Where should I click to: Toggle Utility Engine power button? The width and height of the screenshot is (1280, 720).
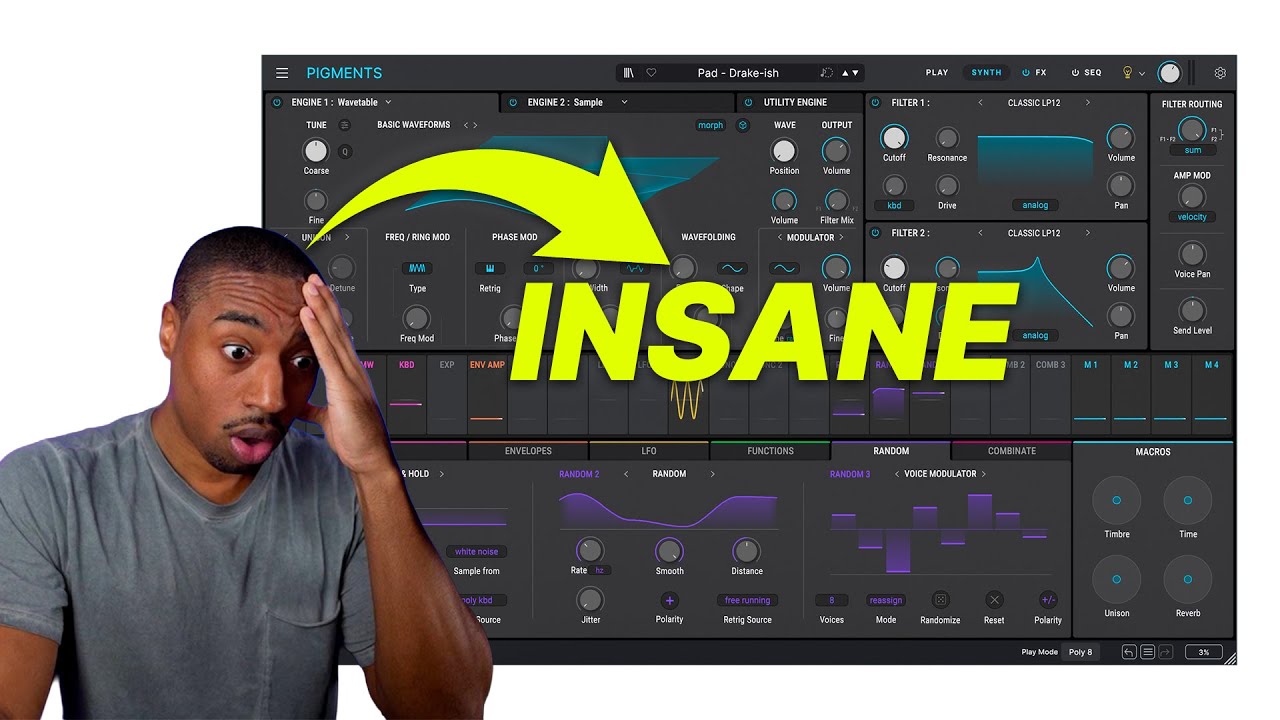coord(749,102)
